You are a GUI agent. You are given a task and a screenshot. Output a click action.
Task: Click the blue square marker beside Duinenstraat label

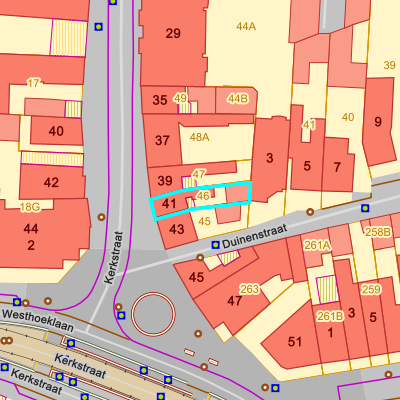[216, 245]
